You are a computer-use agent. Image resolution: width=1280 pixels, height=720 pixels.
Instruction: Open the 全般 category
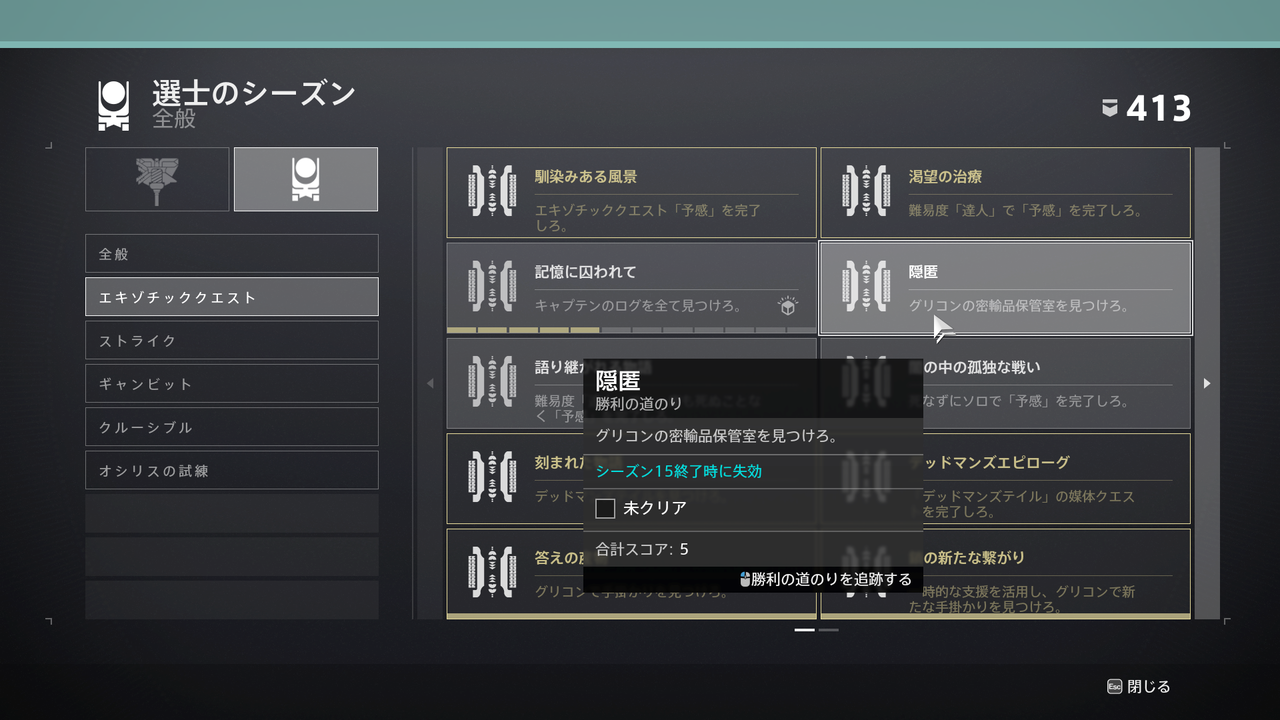tap(232, 254)
